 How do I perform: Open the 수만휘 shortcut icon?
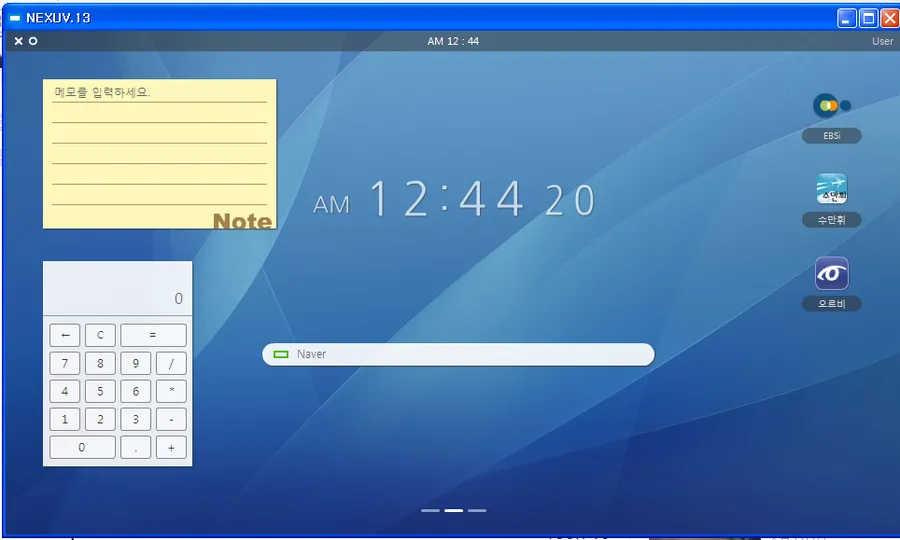832,189
